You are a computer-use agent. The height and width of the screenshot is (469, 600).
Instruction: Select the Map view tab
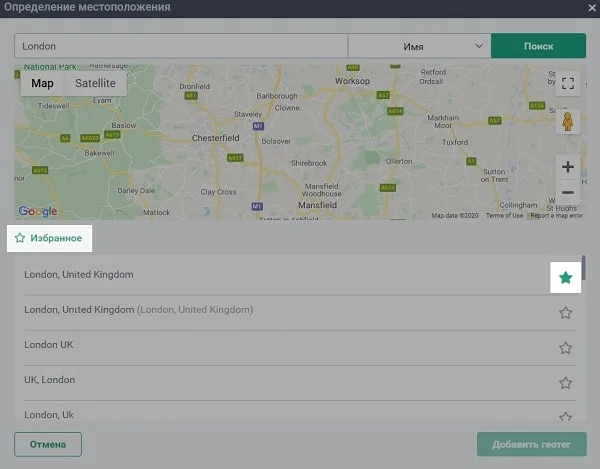[x=42, y=83]
